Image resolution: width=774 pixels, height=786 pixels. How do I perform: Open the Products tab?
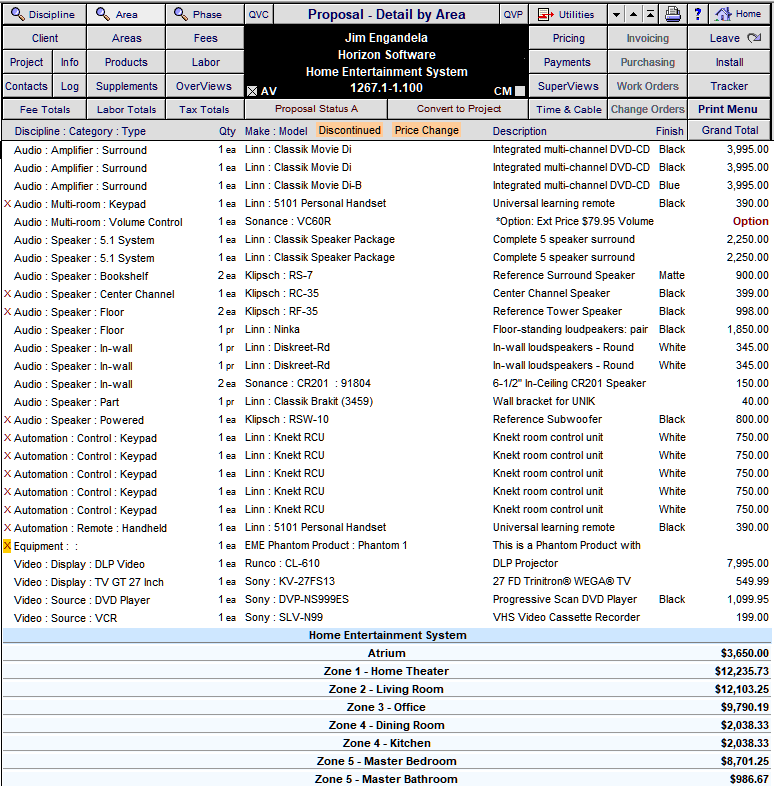click(x=126, y=62)
